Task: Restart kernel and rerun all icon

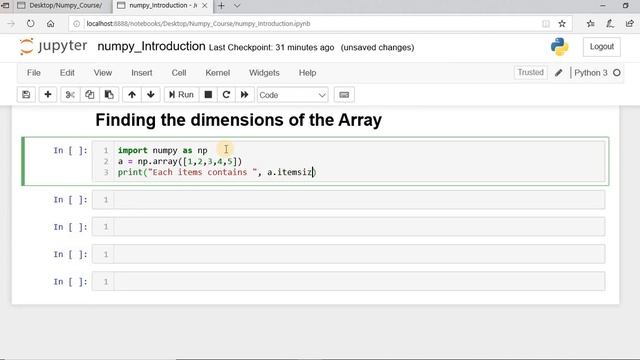Action: point(244,95)
